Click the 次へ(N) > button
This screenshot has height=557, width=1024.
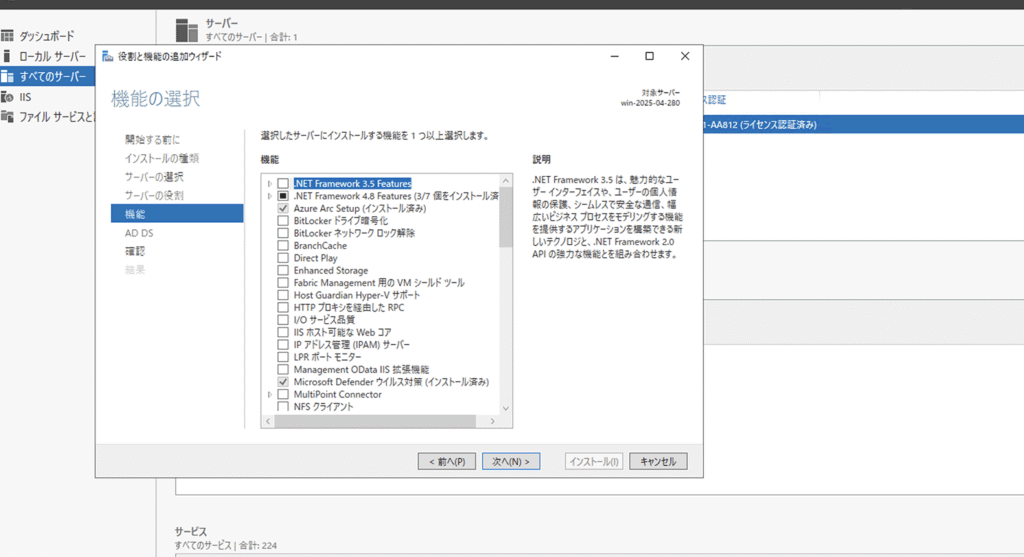click(510, 462)
